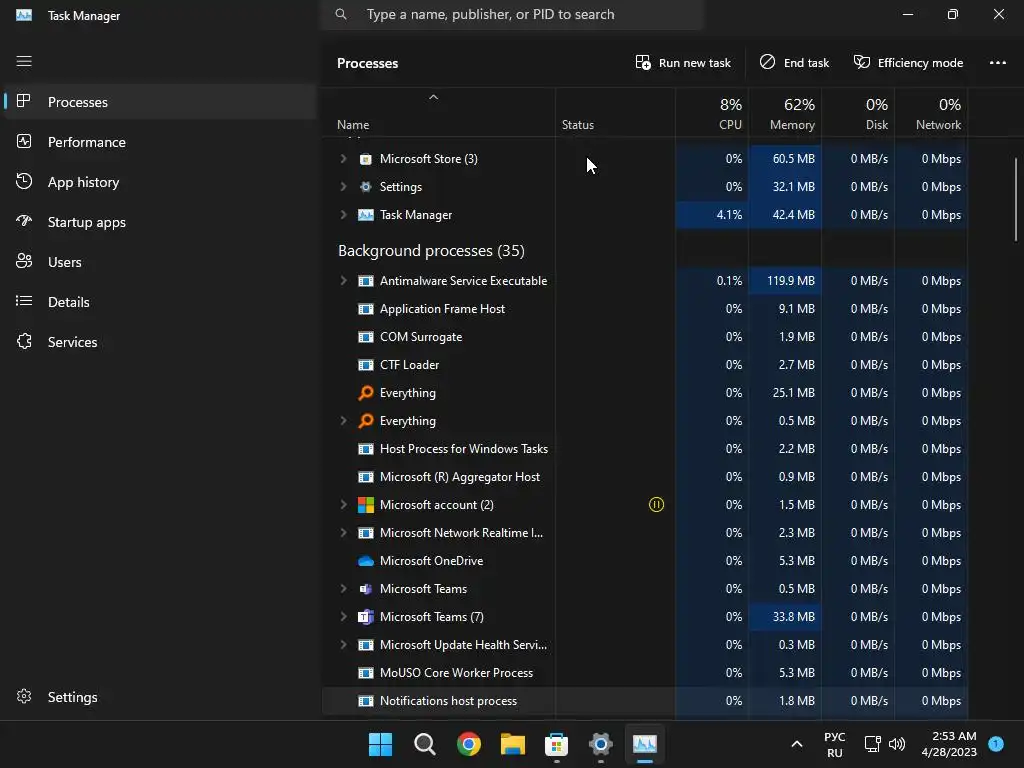The height and width of the screenshot is (768, 1024).
Task: Select the Microsoft Store app icon row
Action: (366, 159)
